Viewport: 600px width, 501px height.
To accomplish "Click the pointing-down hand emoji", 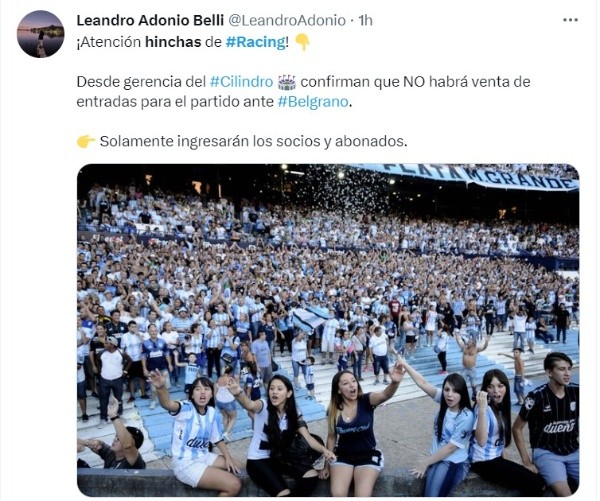I will pyautogui.click(x=303, y=42).
